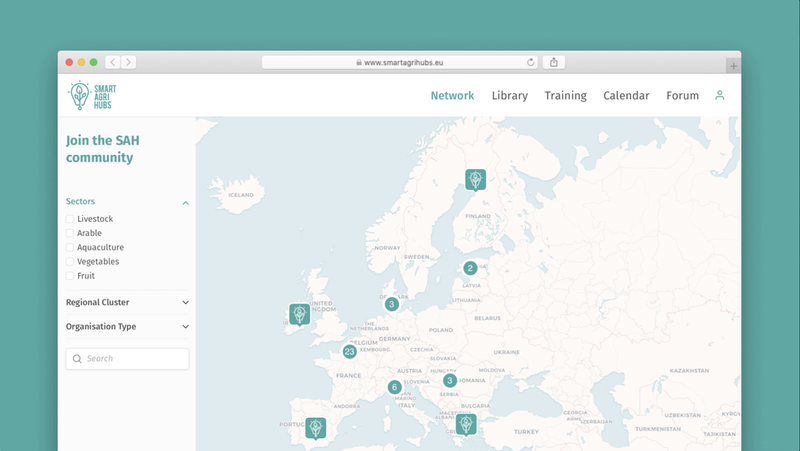Click the browser forward arrow
This screenshot has height=451, width=800.
click(129, 62)
